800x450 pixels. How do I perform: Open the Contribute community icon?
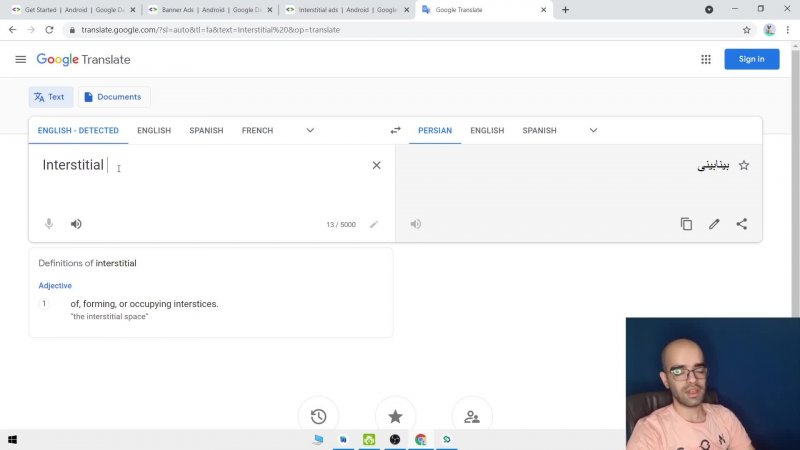[472, 416]
